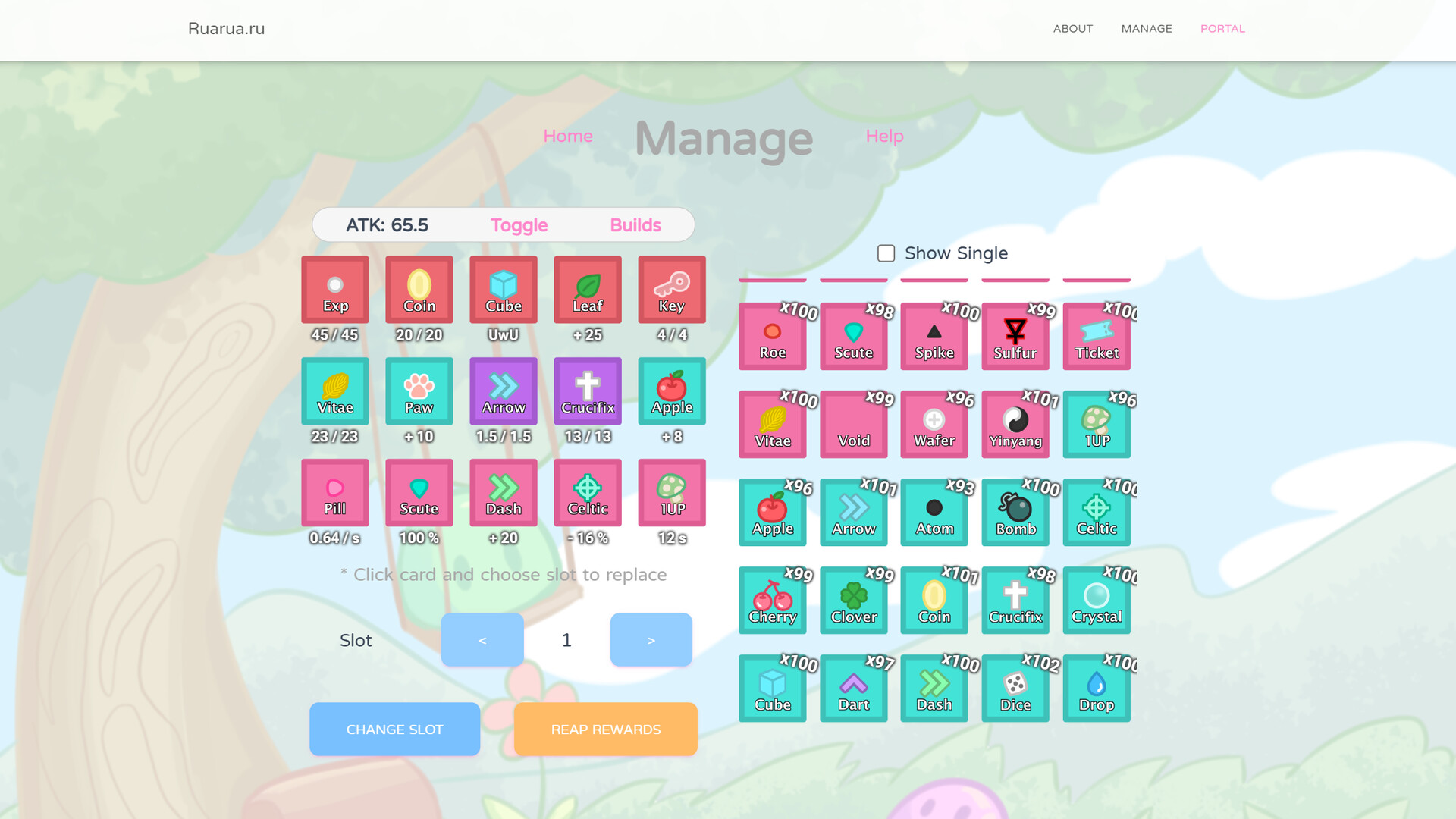Screen dimensions: 1456x819
Task: Go back a slot using the left arrow
Action: pos(482,639)
